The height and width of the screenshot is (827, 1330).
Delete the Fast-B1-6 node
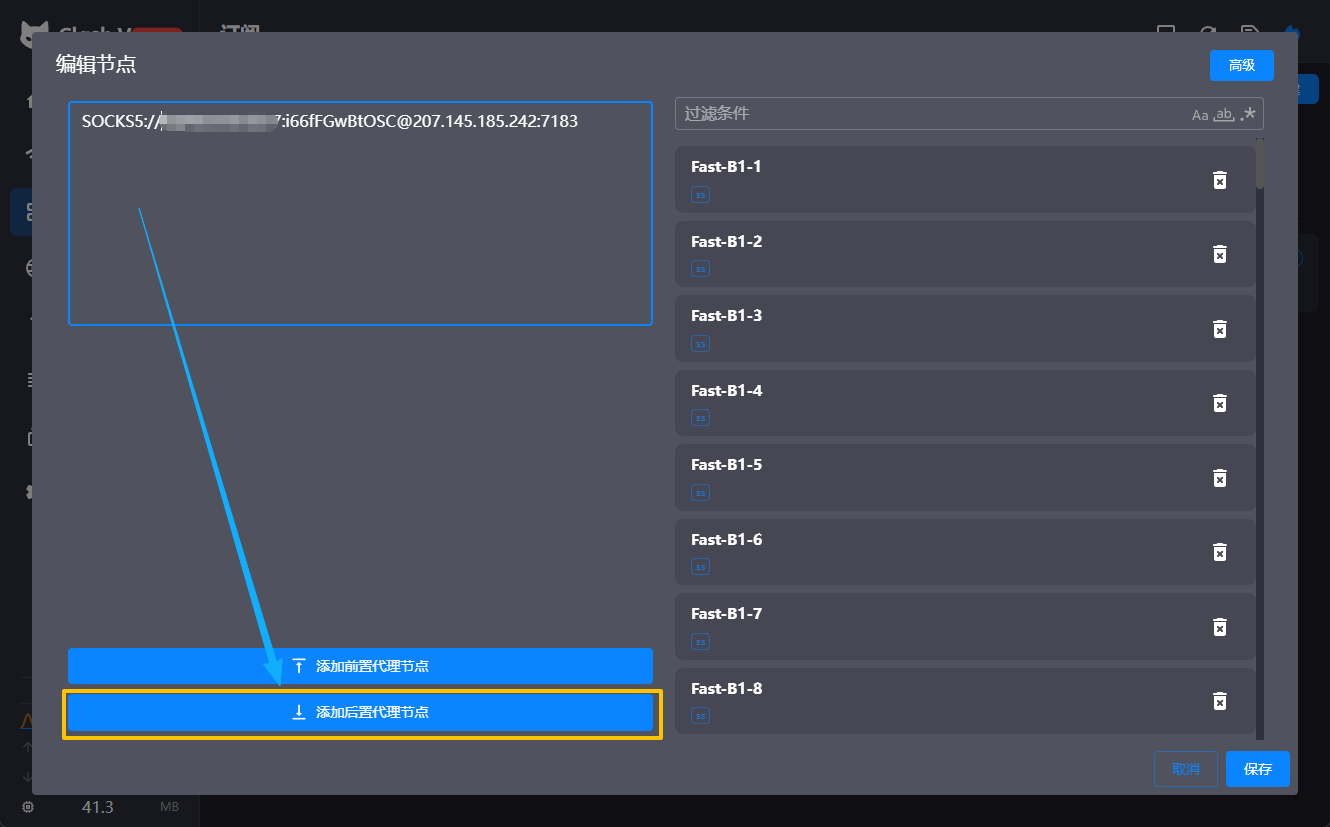click(x=1220, y=552)
